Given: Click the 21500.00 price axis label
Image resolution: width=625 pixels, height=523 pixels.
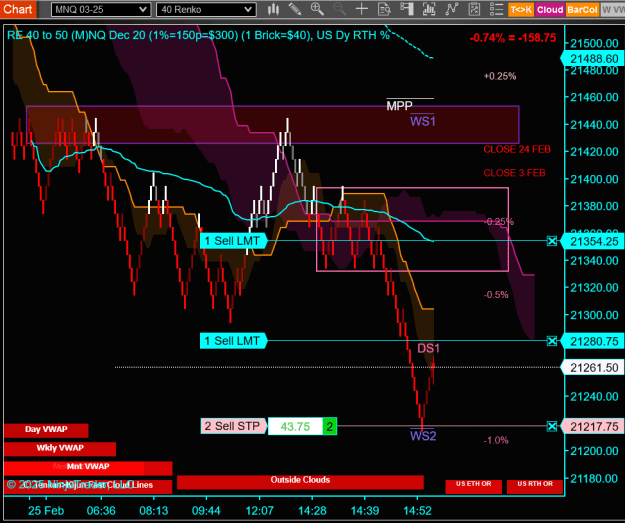Looking at the screenshot, I should pyautogui.click(x=594, y=43).
